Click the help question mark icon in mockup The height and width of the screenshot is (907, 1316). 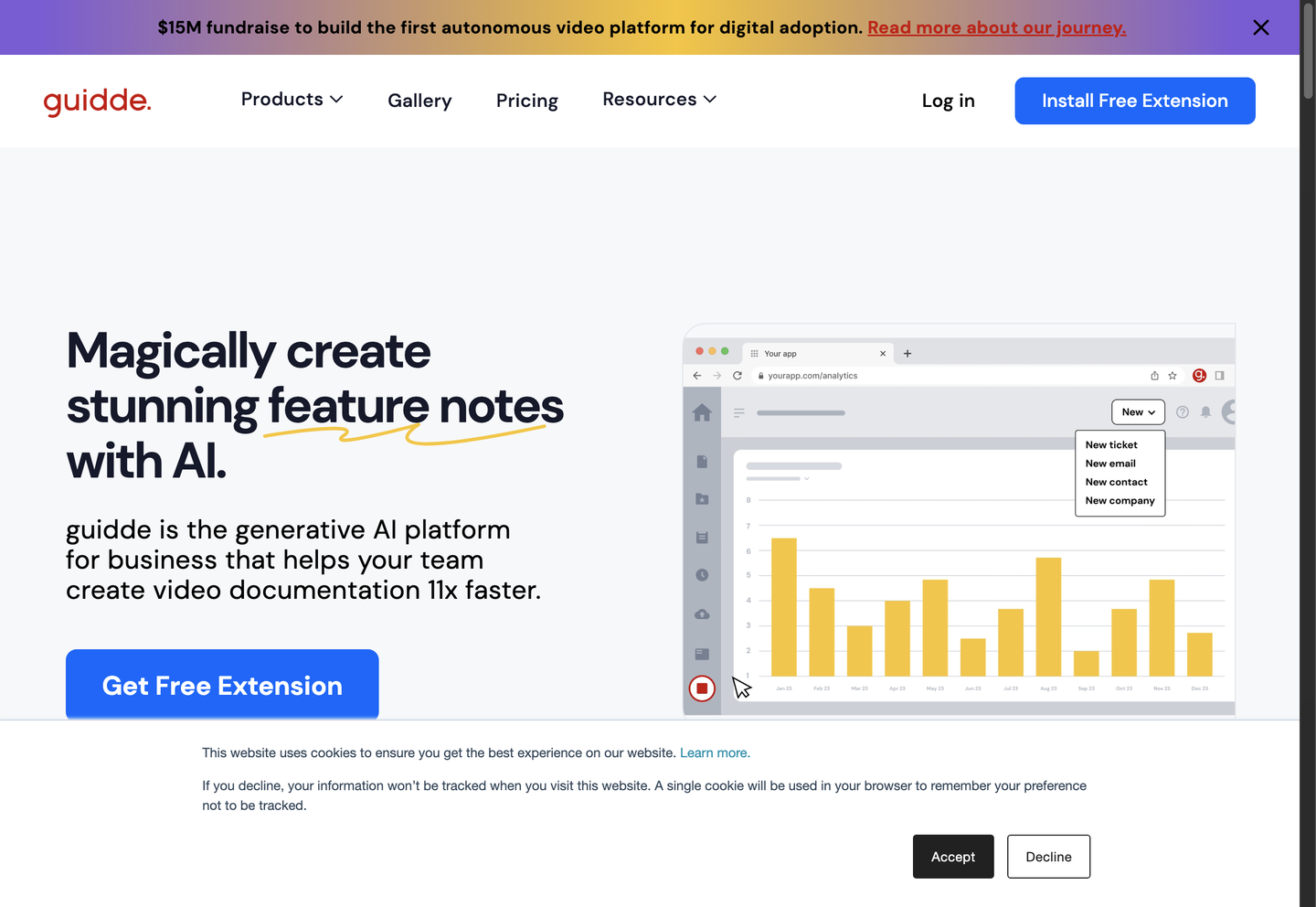(1183, 412)
